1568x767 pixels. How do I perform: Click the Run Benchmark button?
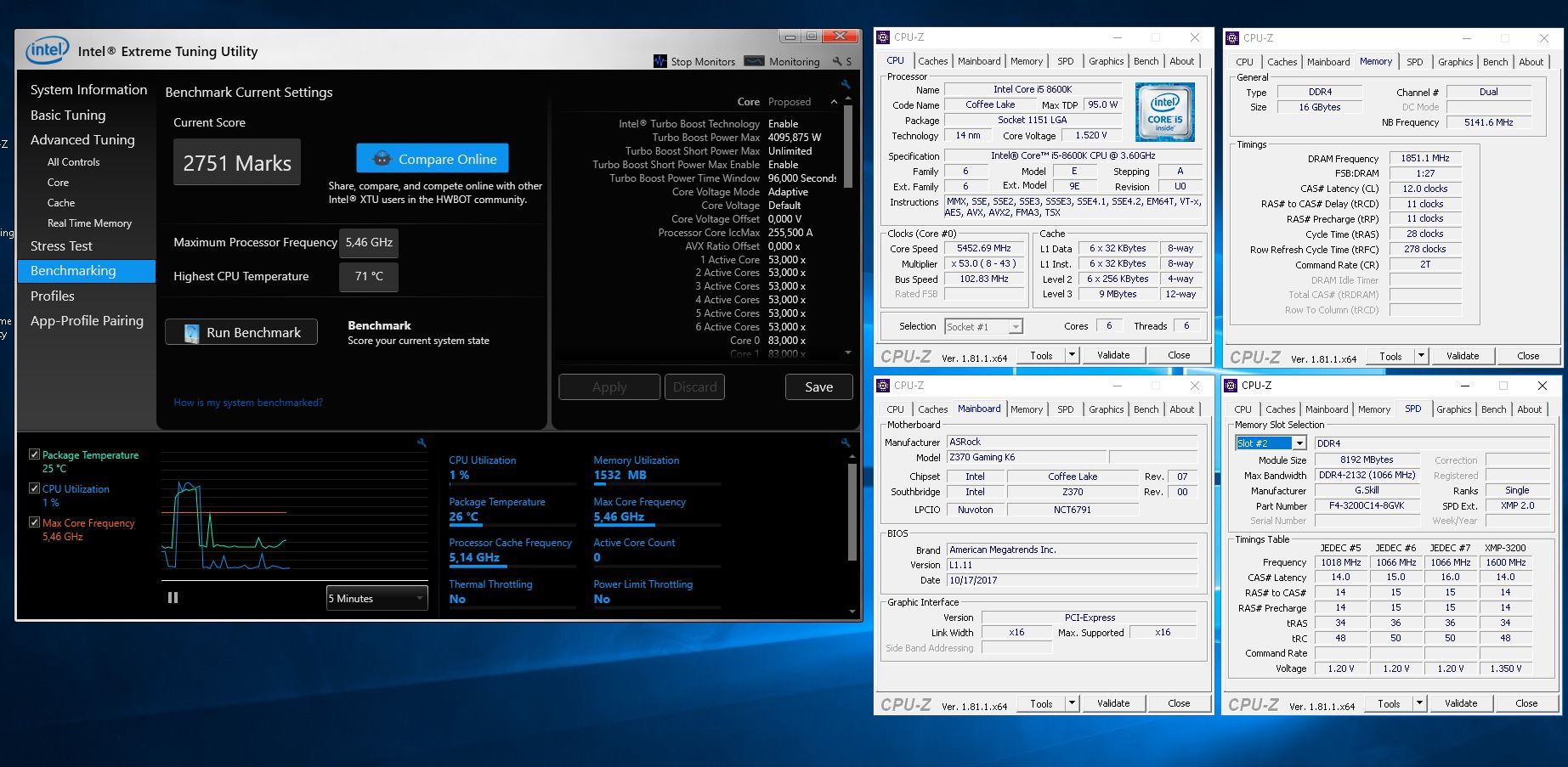tap(241, 332)
